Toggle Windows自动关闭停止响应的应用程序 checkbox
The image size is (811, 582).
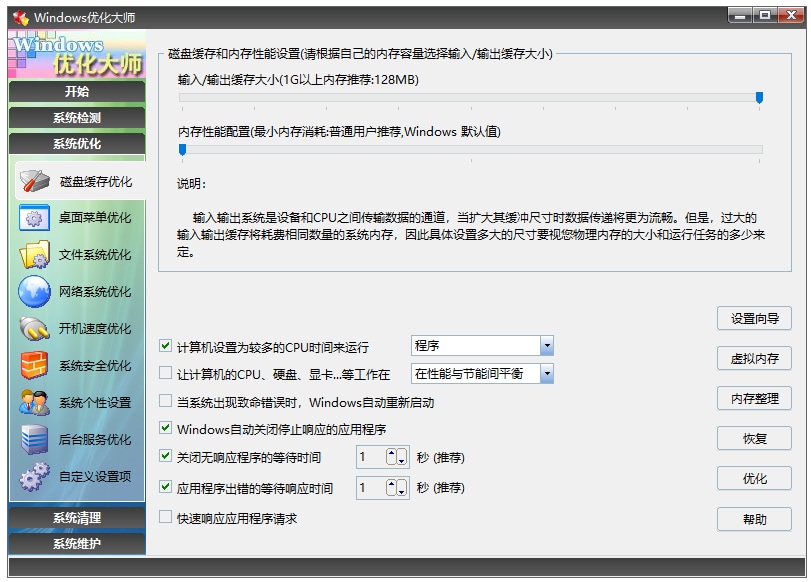coord(166,428)
